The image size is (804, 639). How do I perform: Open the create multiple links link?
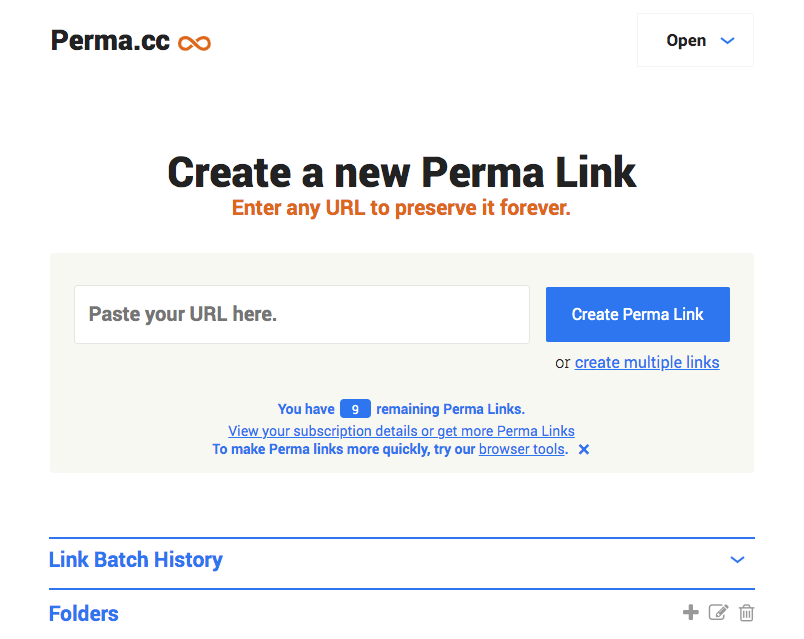(x=647, y=362)
